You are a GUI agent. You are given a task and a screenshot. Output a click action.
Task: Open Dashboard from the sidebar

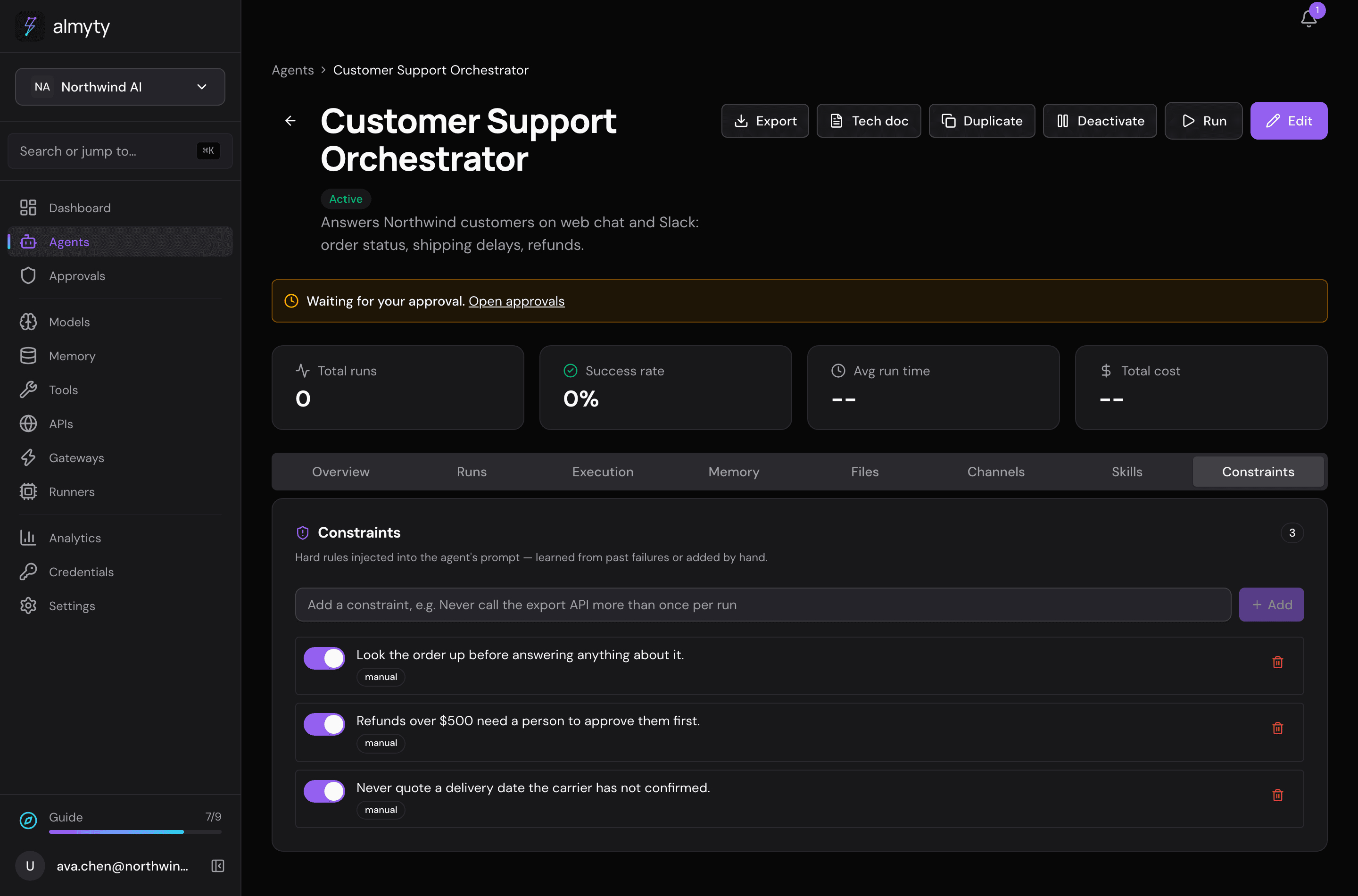coord(120,207)
